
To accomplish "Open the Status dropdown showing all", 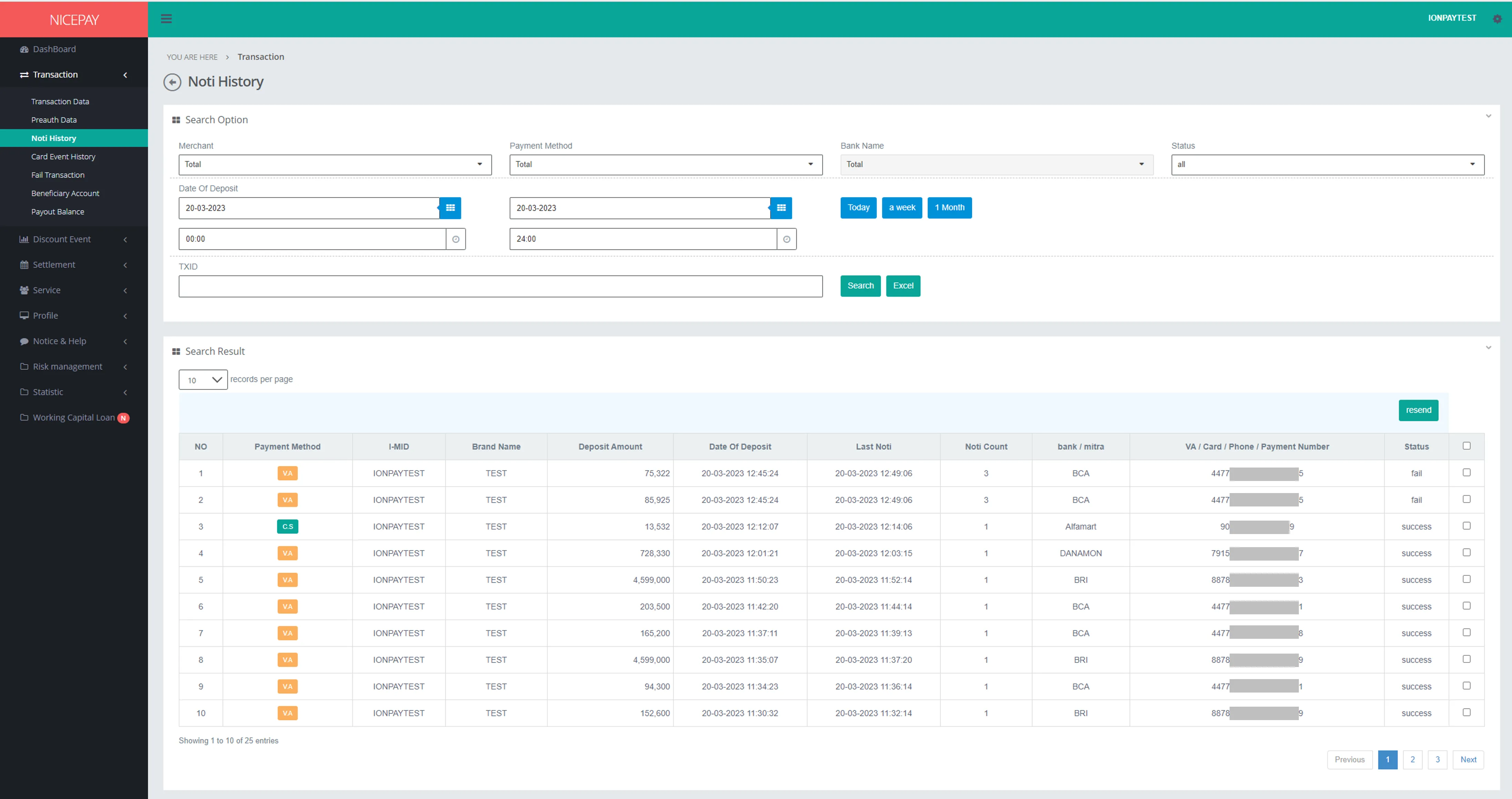I will (x=1328, y=165).
